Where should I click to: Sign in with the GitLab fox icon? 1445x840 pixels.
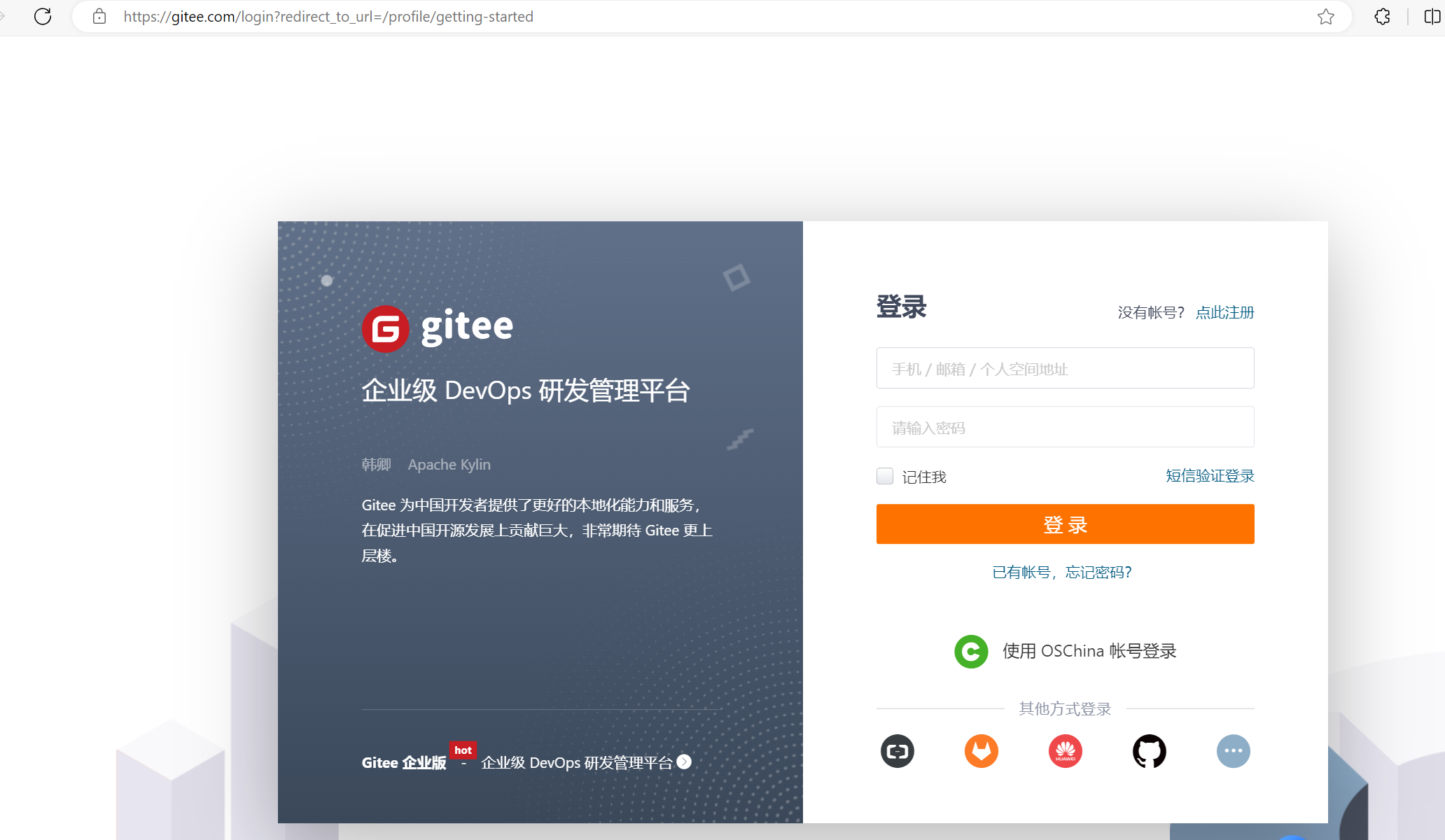pyautogui.click(x=982, y=751)
